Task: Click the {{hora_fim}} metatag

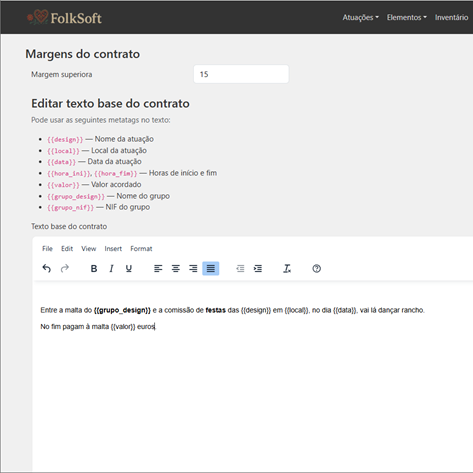Action: (x=116, y=174)
